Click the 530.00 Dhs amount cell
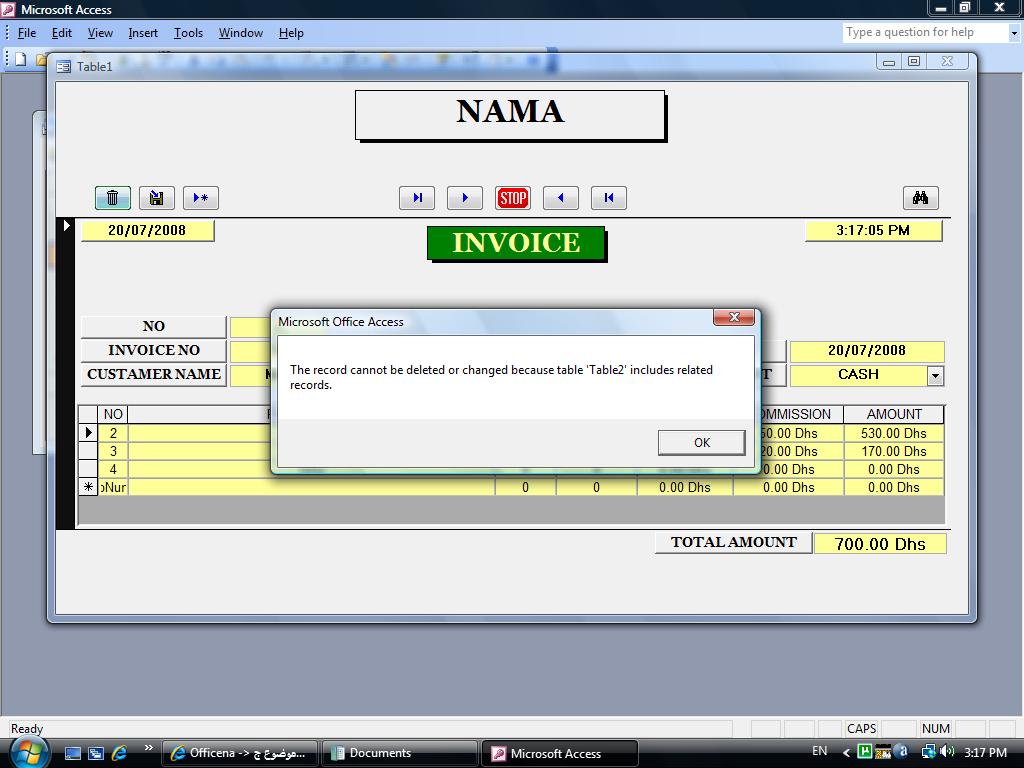 pos(893,433)
